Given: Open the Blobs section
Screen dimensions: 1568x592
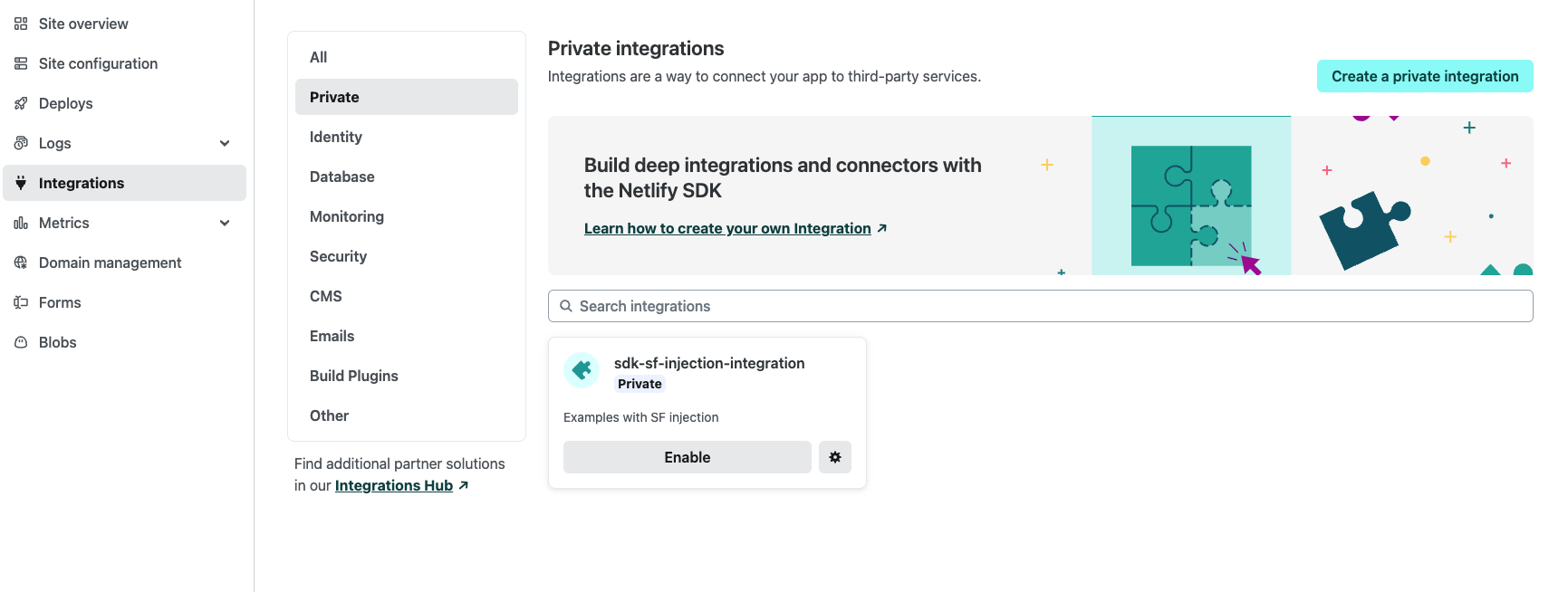Looking at the screenshot, I should [125, 342].
